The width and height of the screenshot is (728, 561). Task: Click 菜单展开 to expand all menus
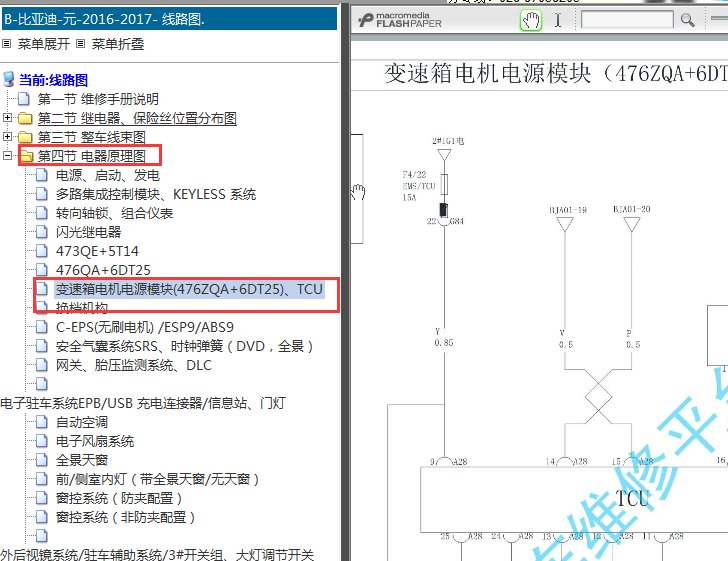pos(44,44)
